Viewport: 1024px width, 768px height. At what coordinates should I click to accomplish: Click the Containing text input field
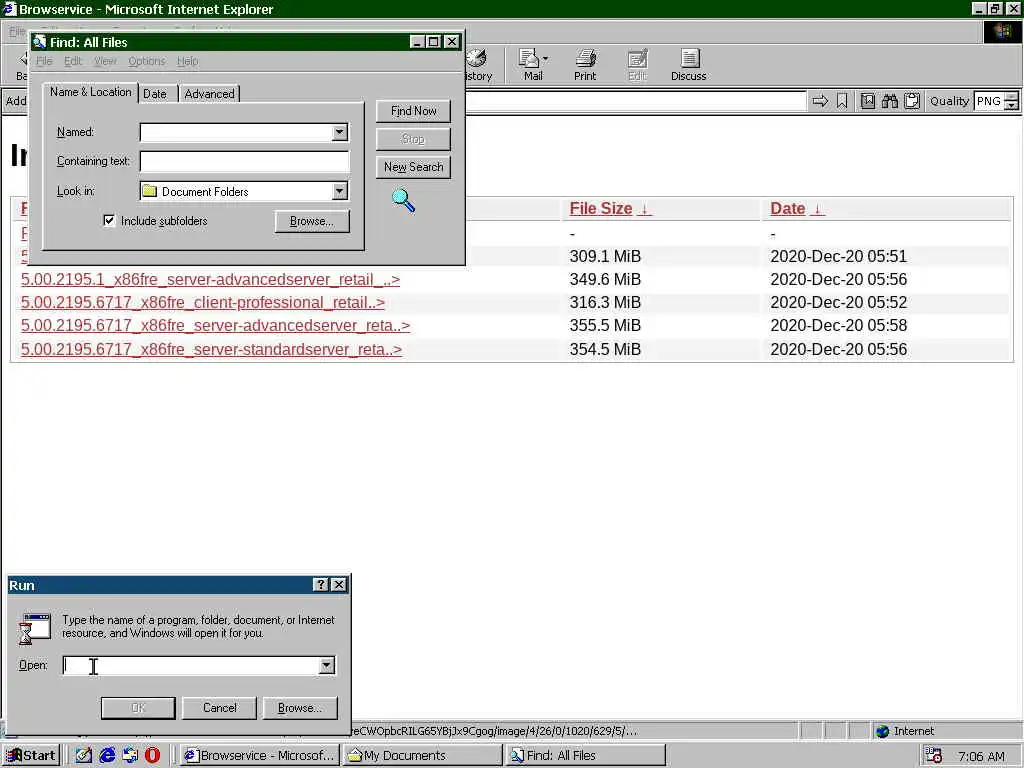pyautogui.click(x=245, y=161)
